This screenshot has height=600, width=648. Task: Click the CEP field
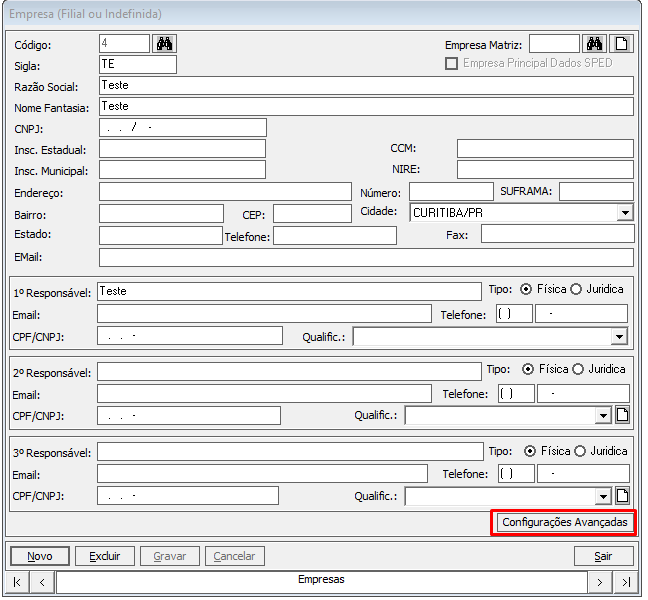pyautogui.click(x=312, y=214)
